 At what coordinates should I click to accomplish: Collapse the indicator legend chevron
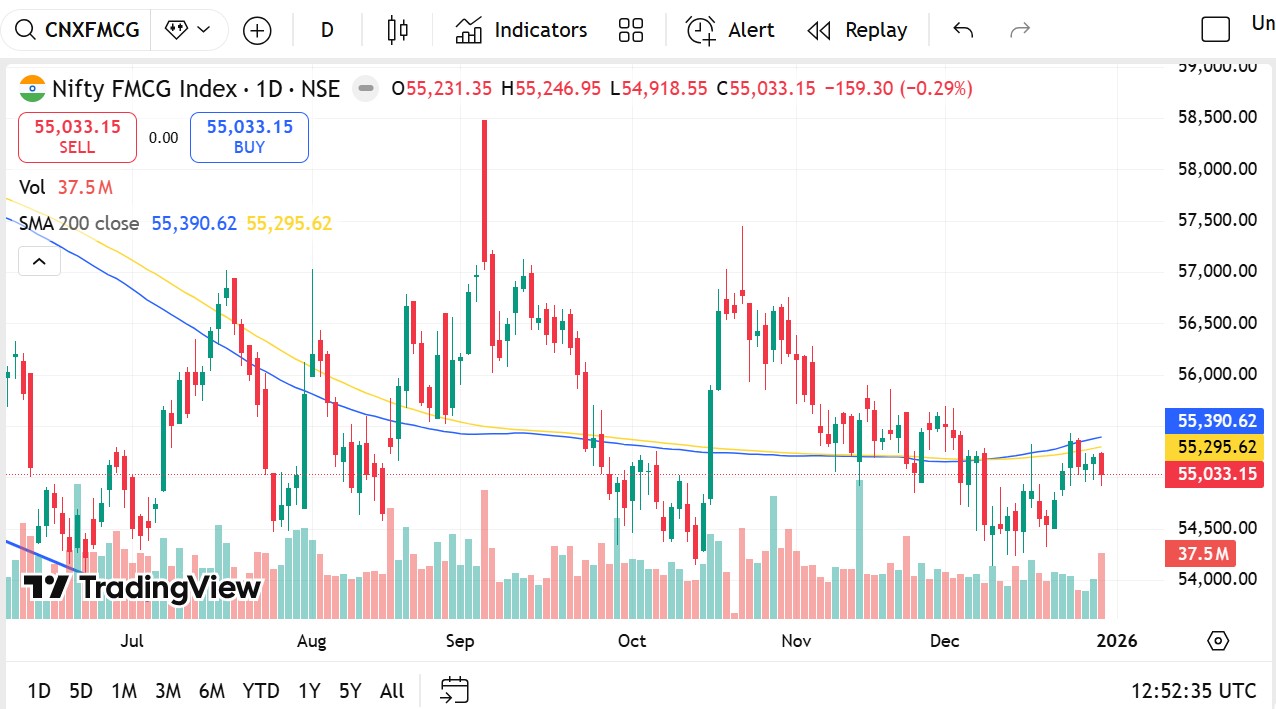tap(39, 262)
